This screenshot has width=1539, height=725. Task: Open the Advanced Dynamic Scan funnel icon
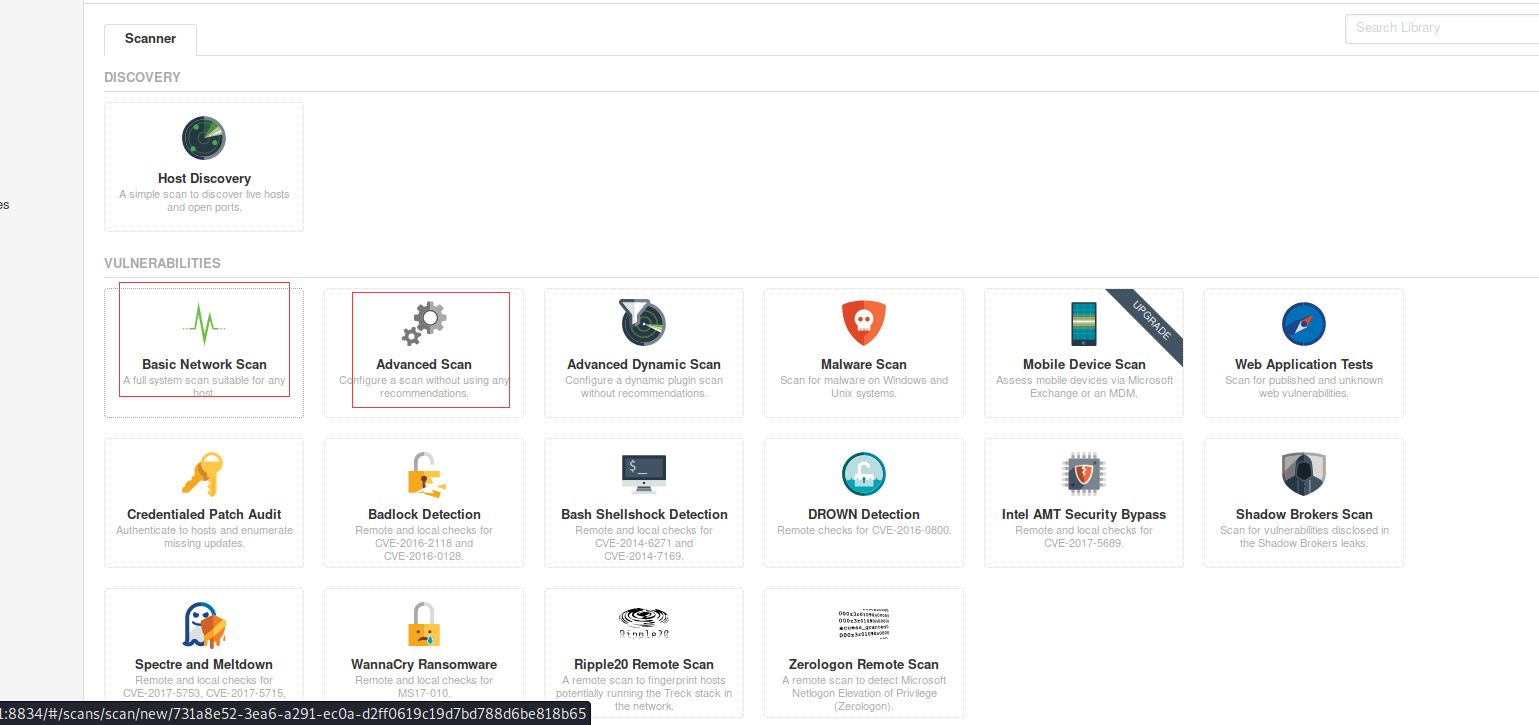pyautogui.click(x=643, y=322)
